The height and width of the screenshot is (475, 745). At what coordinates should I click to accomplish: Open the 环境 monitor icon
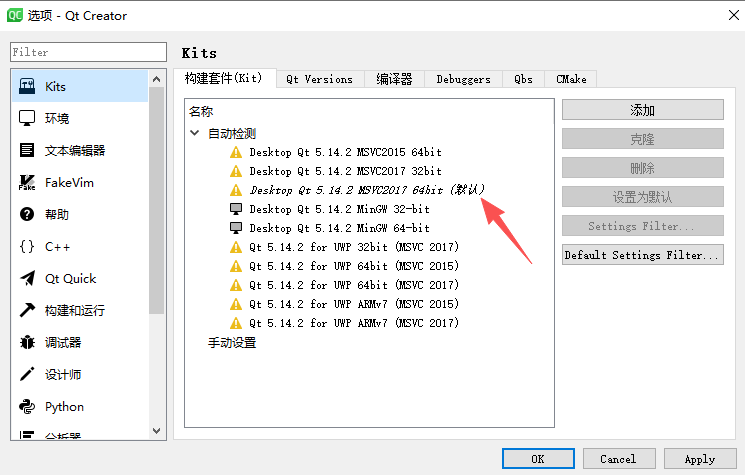point(27,118)
